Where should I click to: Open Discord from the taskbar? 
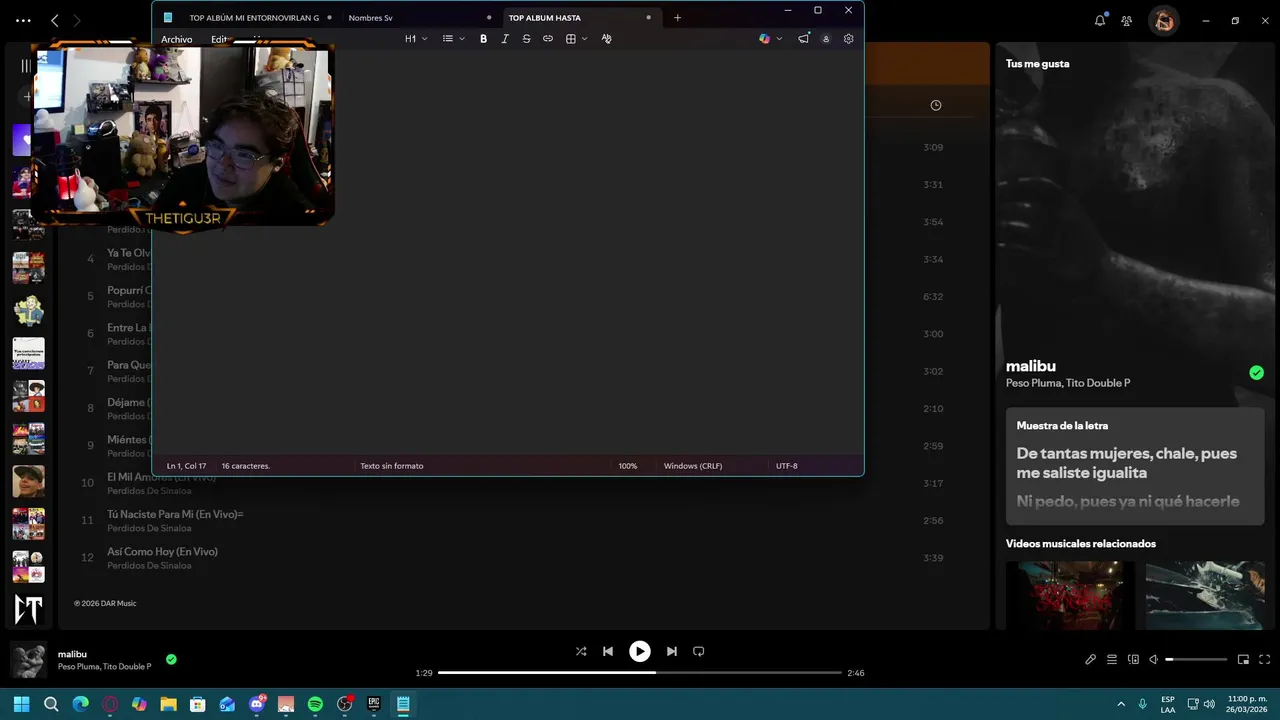[x=257, y=704]
